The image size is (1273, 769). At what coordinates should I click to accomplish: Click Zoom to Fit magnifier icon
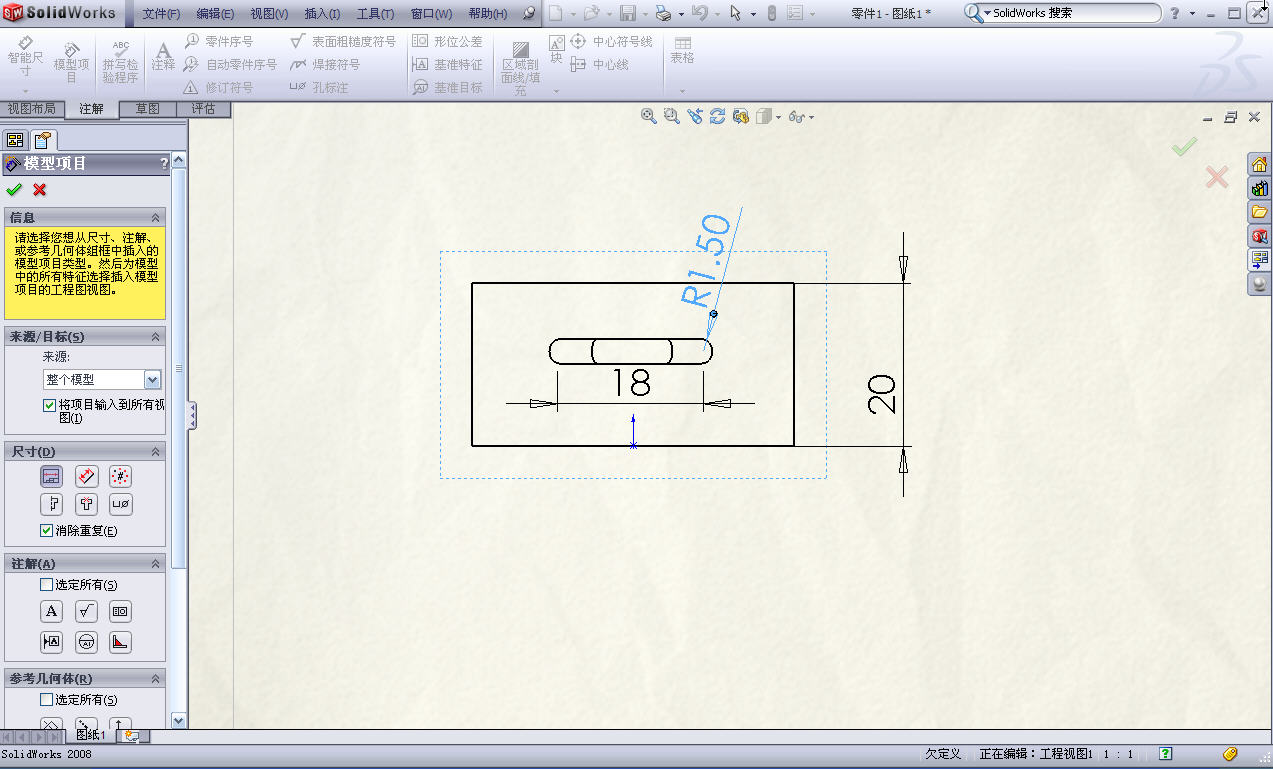pyautogui.click(x=649, y=116)
